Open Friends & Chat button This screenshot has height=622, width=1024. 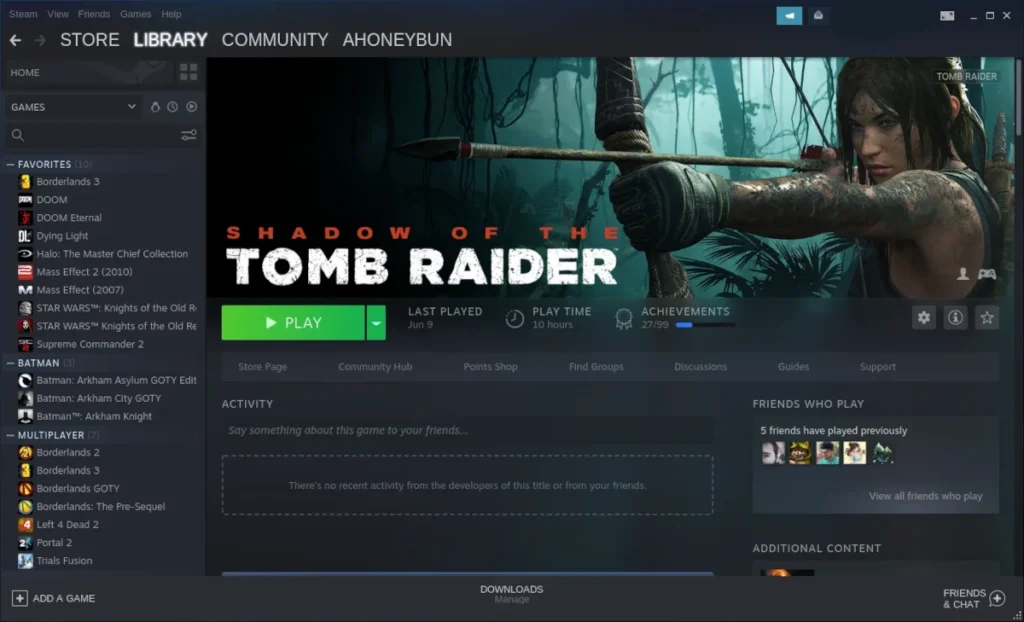click(974, 598)
